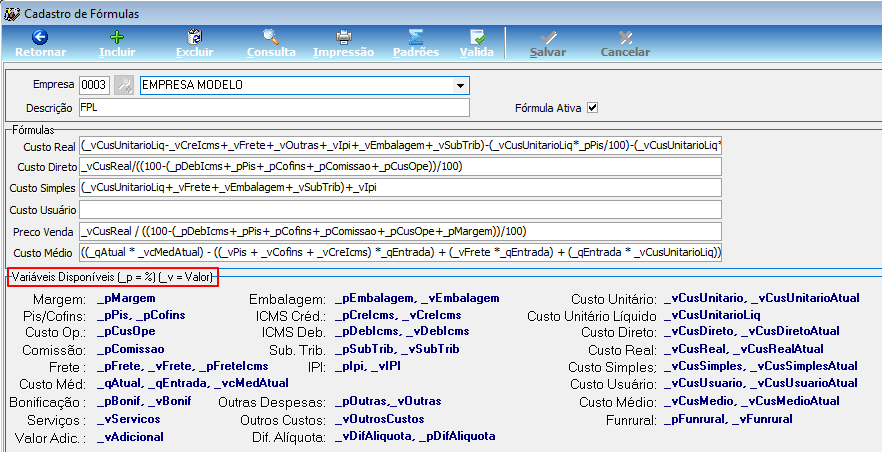Open Consulta magnifier search icon

271,37
